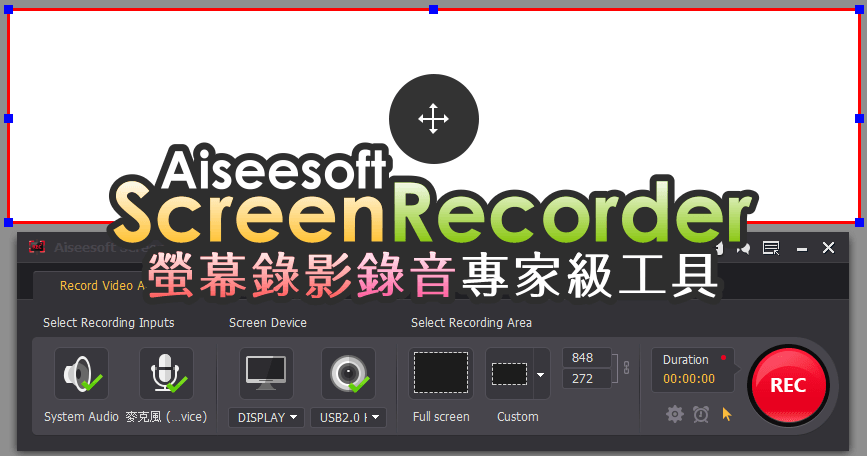Viewport: 867px width, 456px height.
Task: Click the 00:00:00 duration value
Action: pos(689,379)
